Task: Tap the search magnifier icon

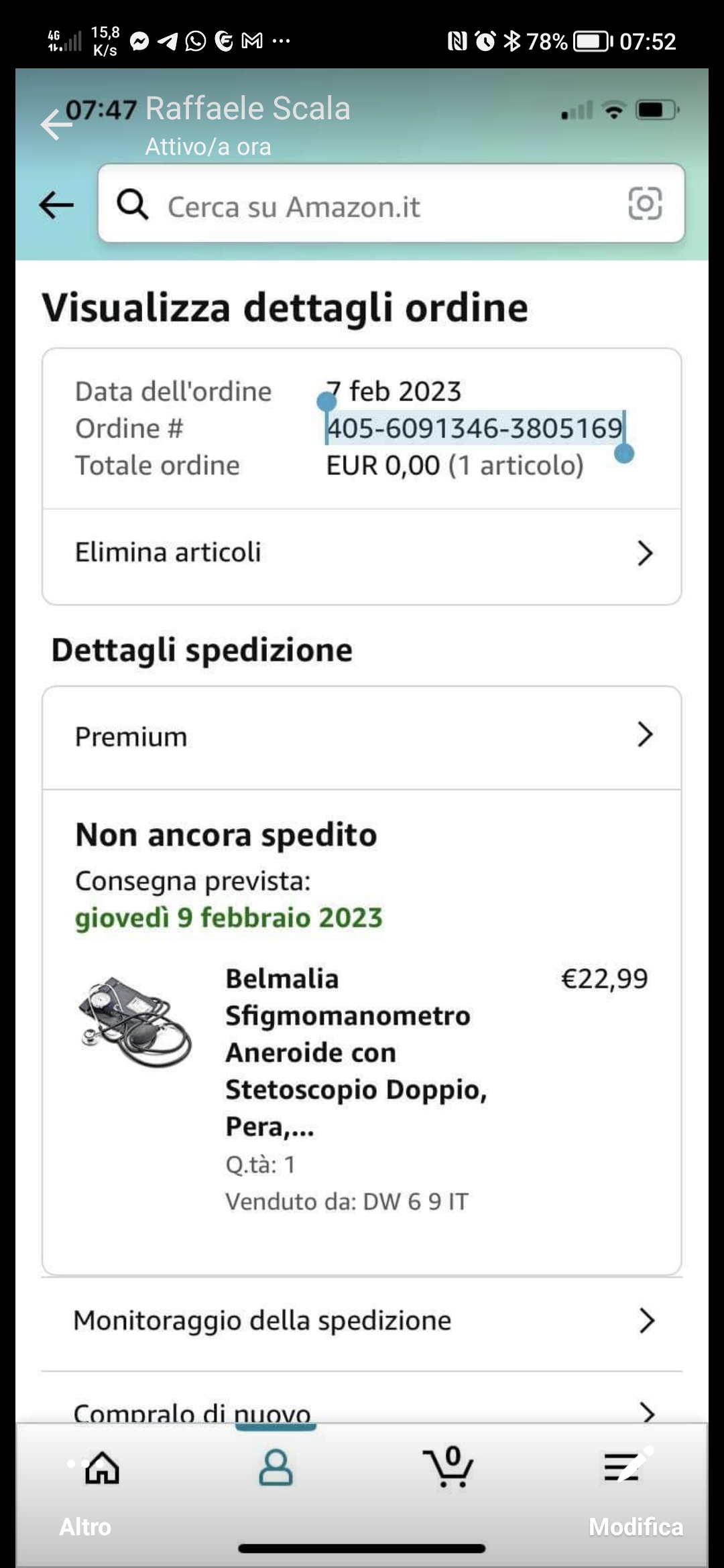Action: pyautogui.click(x=132, y=204)
